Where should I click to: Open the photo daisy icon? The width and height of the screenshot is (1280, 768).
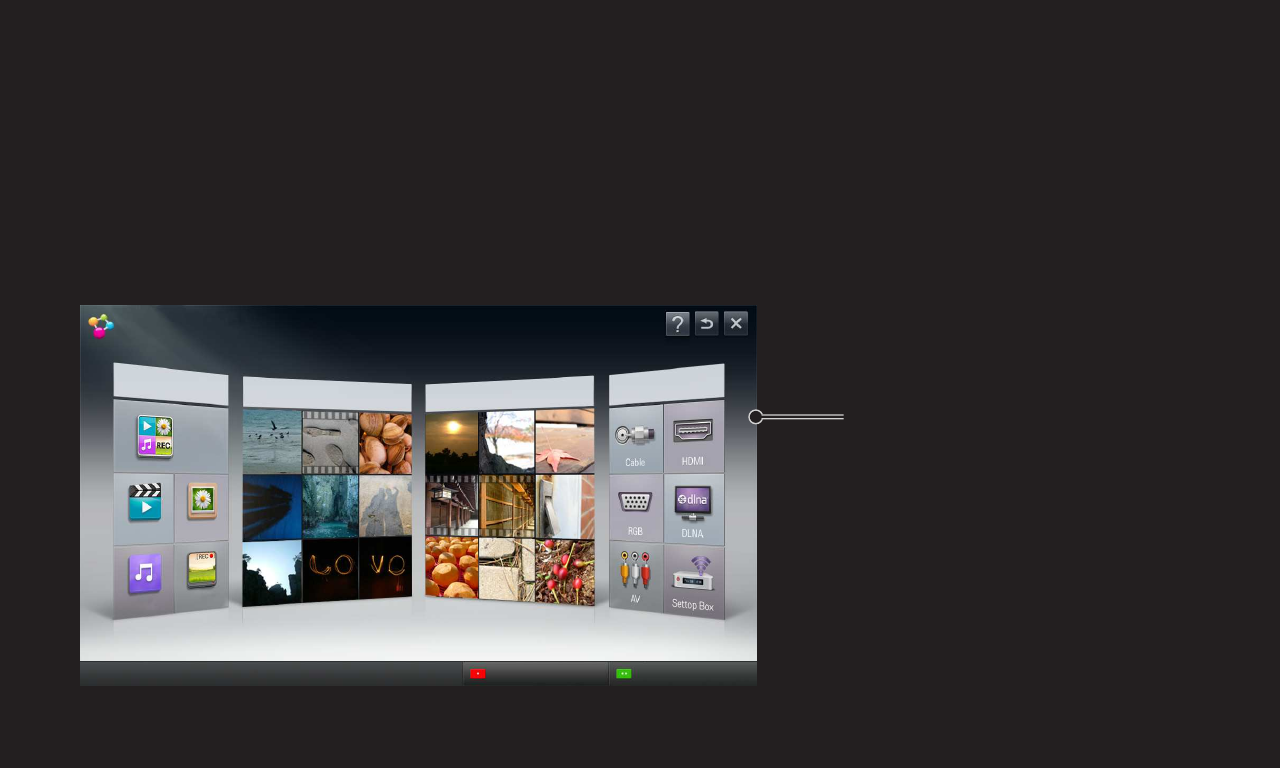pos(202,500)
